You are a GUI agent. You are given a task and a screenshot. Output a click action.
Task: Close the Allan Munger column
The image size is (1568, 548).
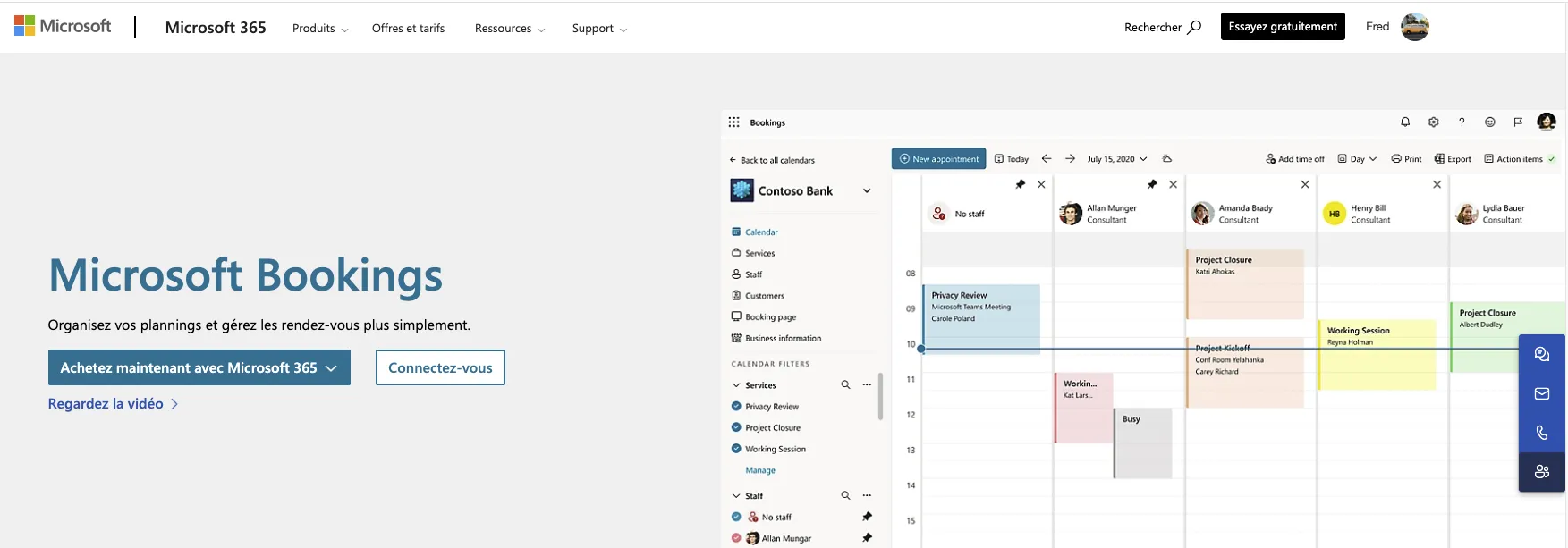(1173, 184)
